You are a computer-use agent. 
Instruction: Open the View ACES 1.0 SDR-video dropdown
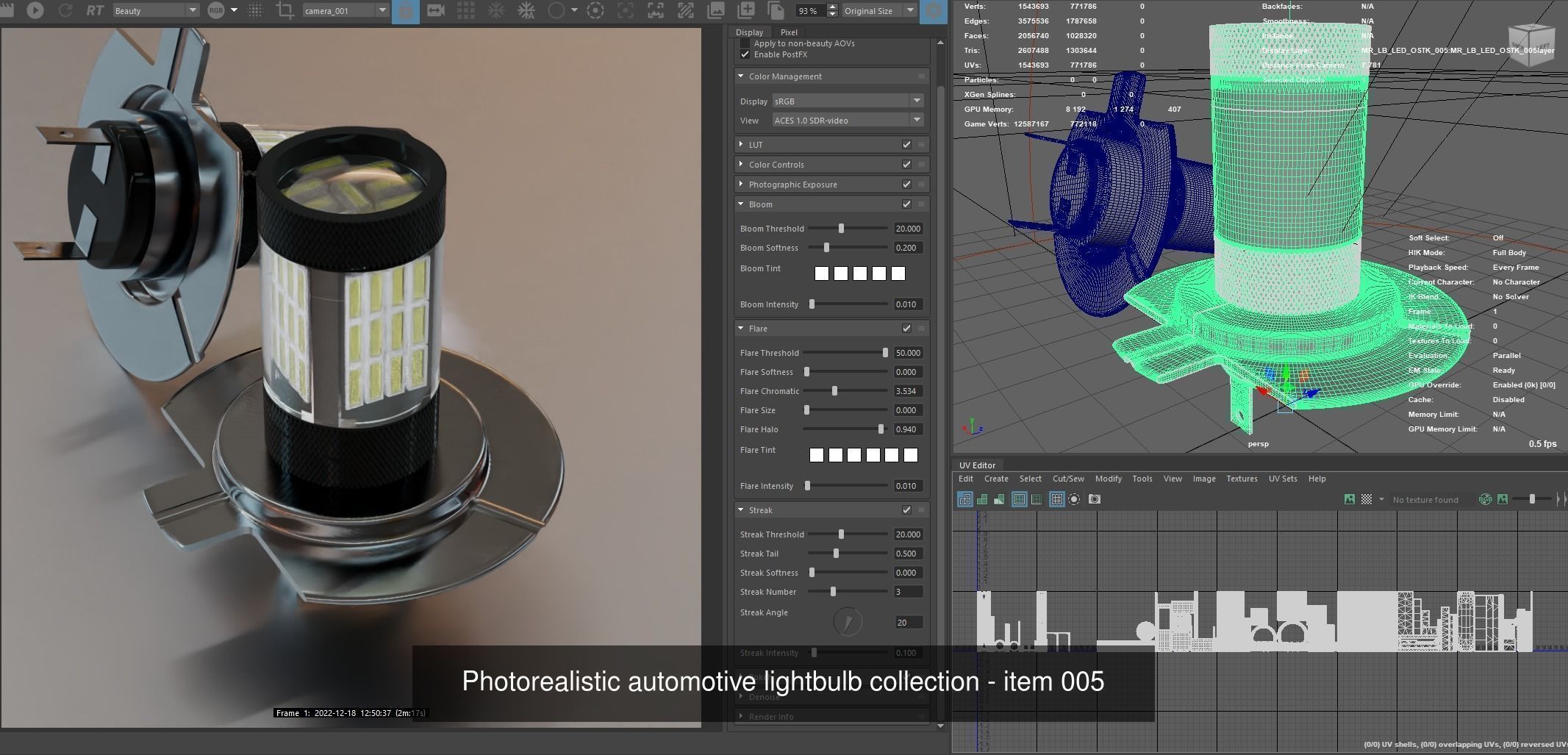(x=848, y=120)
